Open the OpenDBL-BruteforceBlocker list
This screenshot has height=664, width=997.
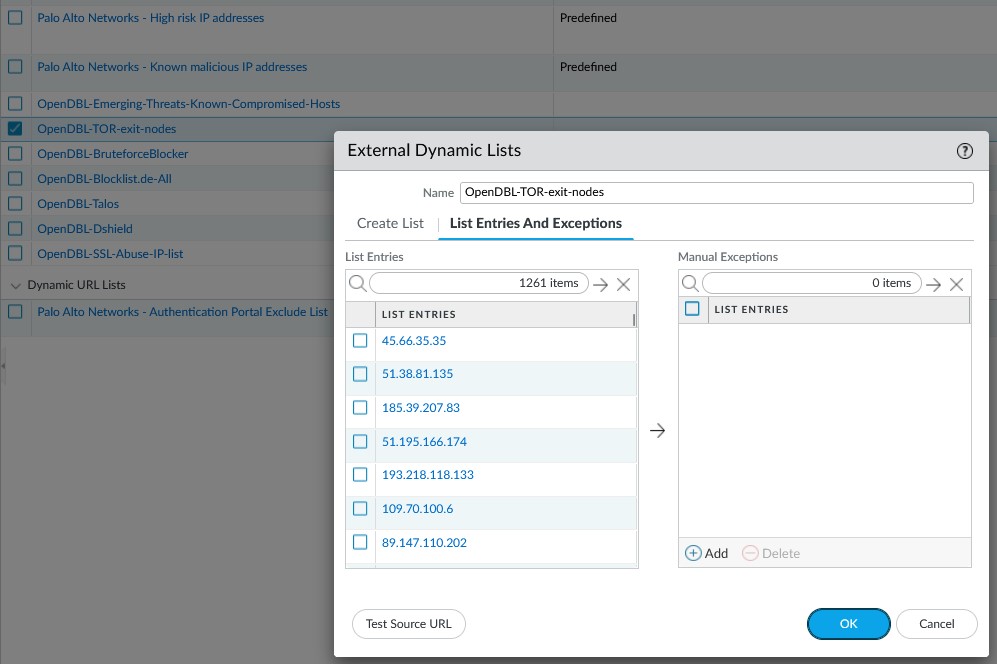113,153
